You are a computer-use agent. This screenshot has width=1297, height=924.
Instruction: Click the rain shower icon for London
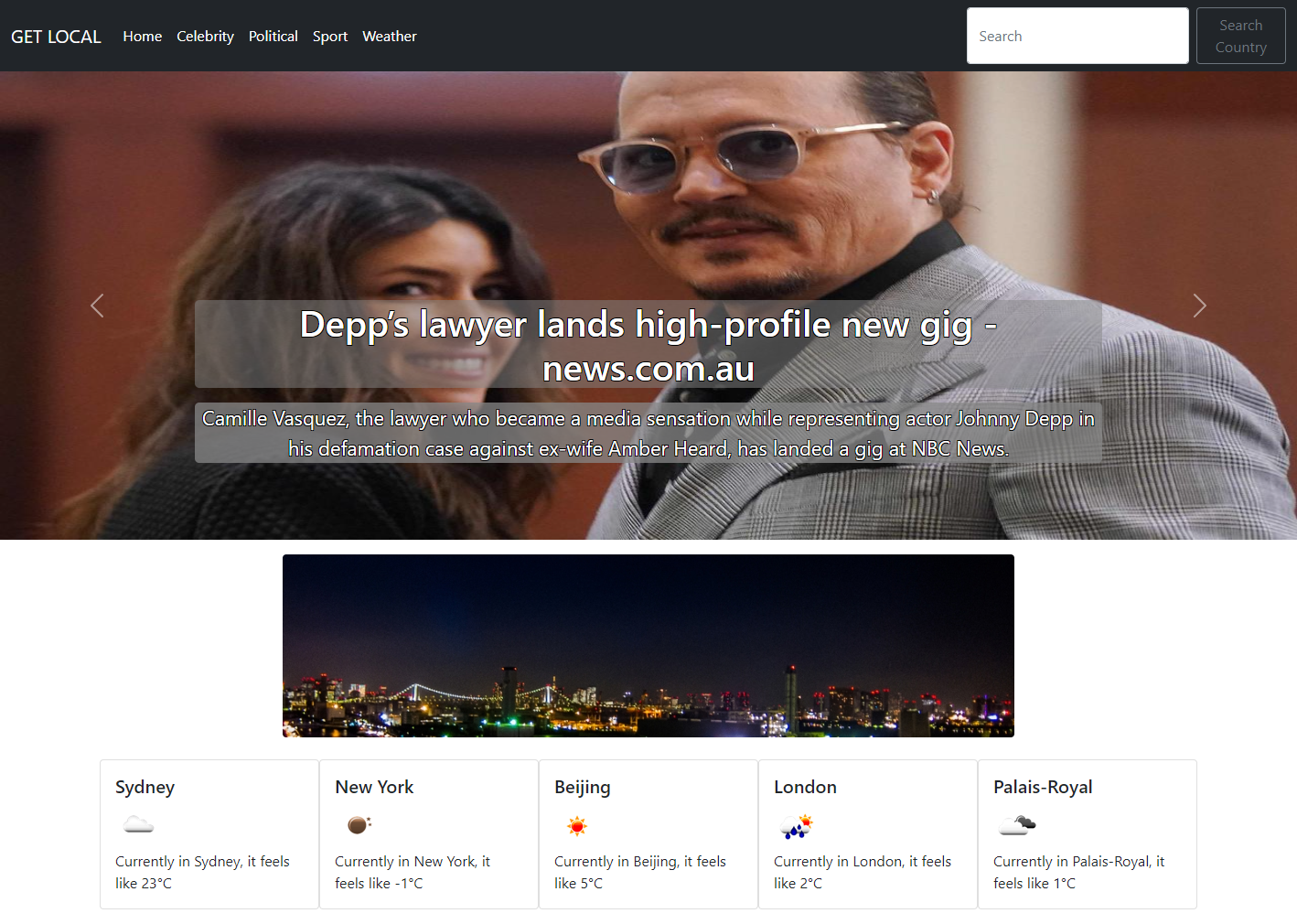(797, 824)
